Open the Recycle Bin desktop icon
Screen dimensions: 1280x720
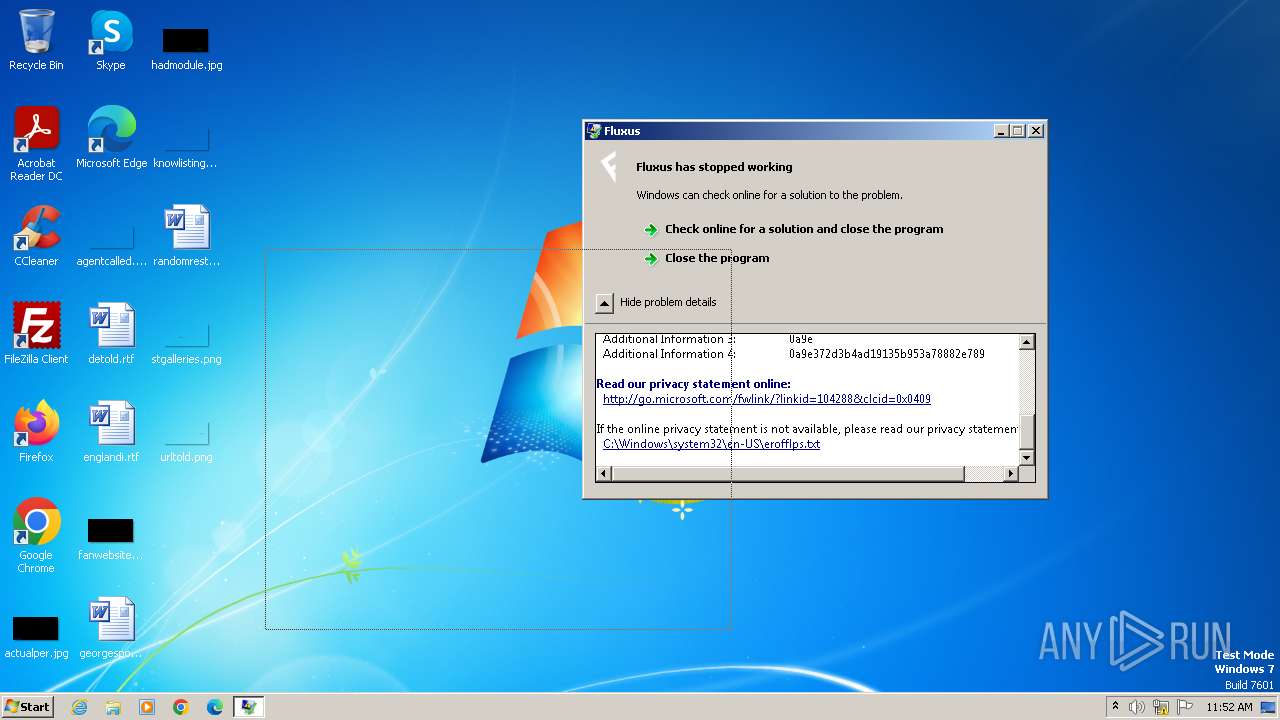pos(36,40)
